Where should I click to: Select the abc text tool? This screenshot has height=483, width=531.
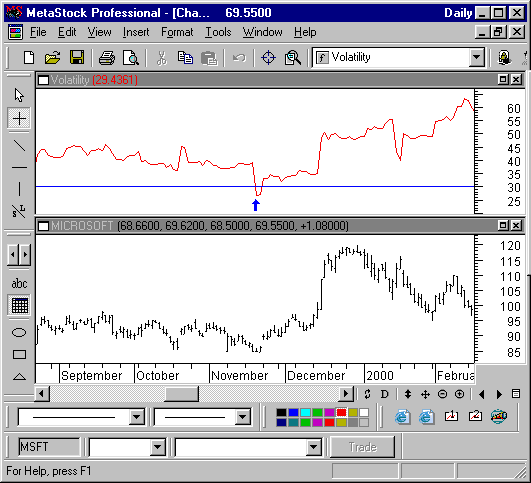(x=19, y=284)
